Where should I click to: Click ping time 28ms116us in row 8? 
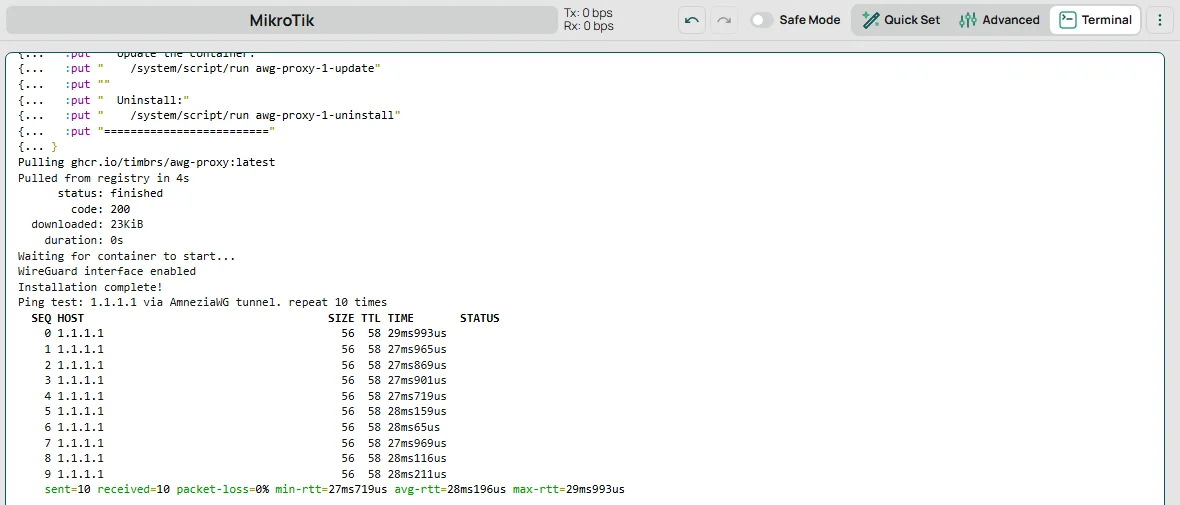pos(418,458)
